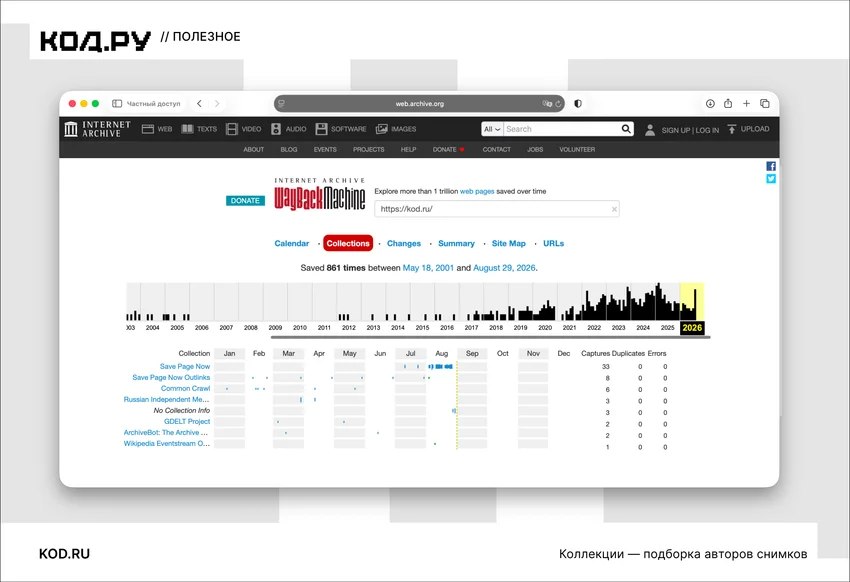
Task: Click the Internet Archive search field
Action: point(562,129)
